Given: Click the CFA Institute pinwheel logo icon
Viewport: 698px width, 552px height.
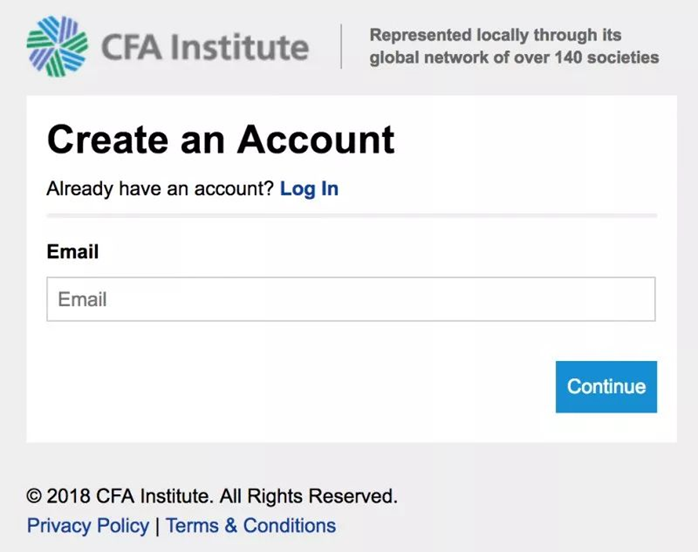Looking at the screenshot, I should click(x=57, y=46).
